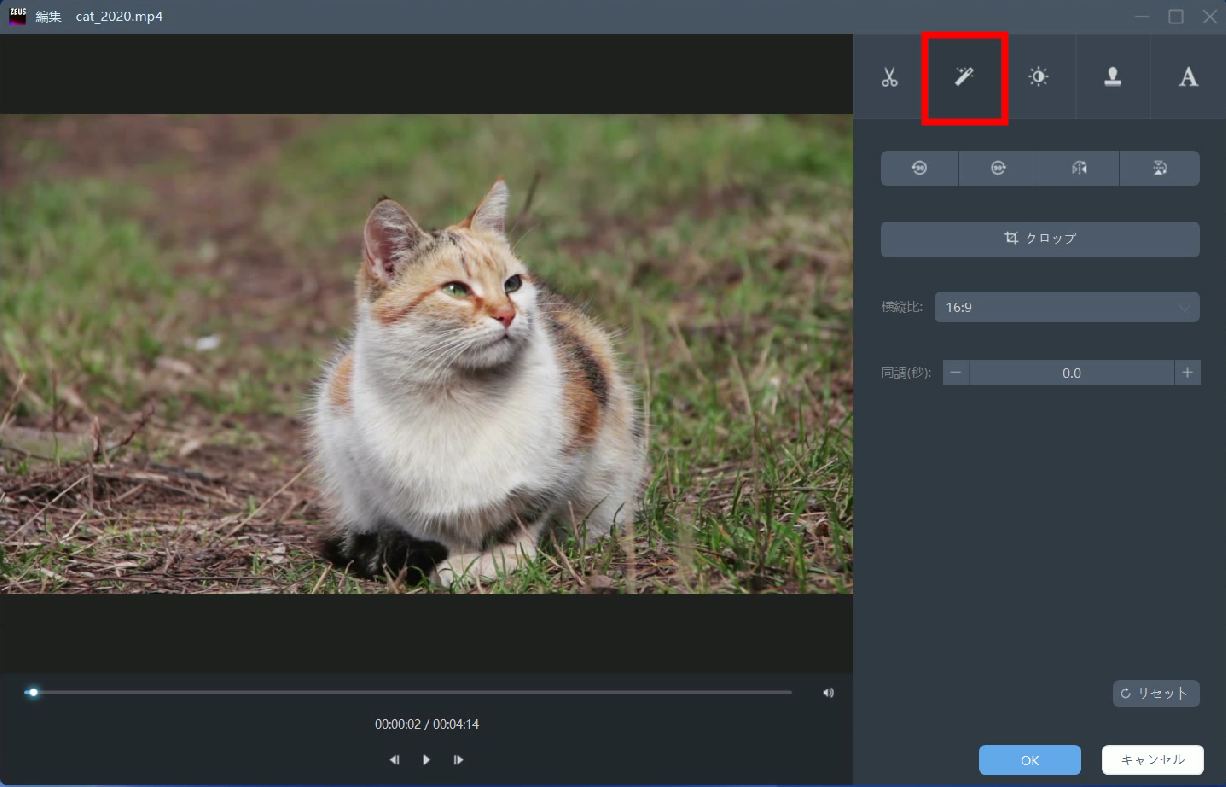
Task: Confirm edits with the OK button
Action: point(1030,760)
